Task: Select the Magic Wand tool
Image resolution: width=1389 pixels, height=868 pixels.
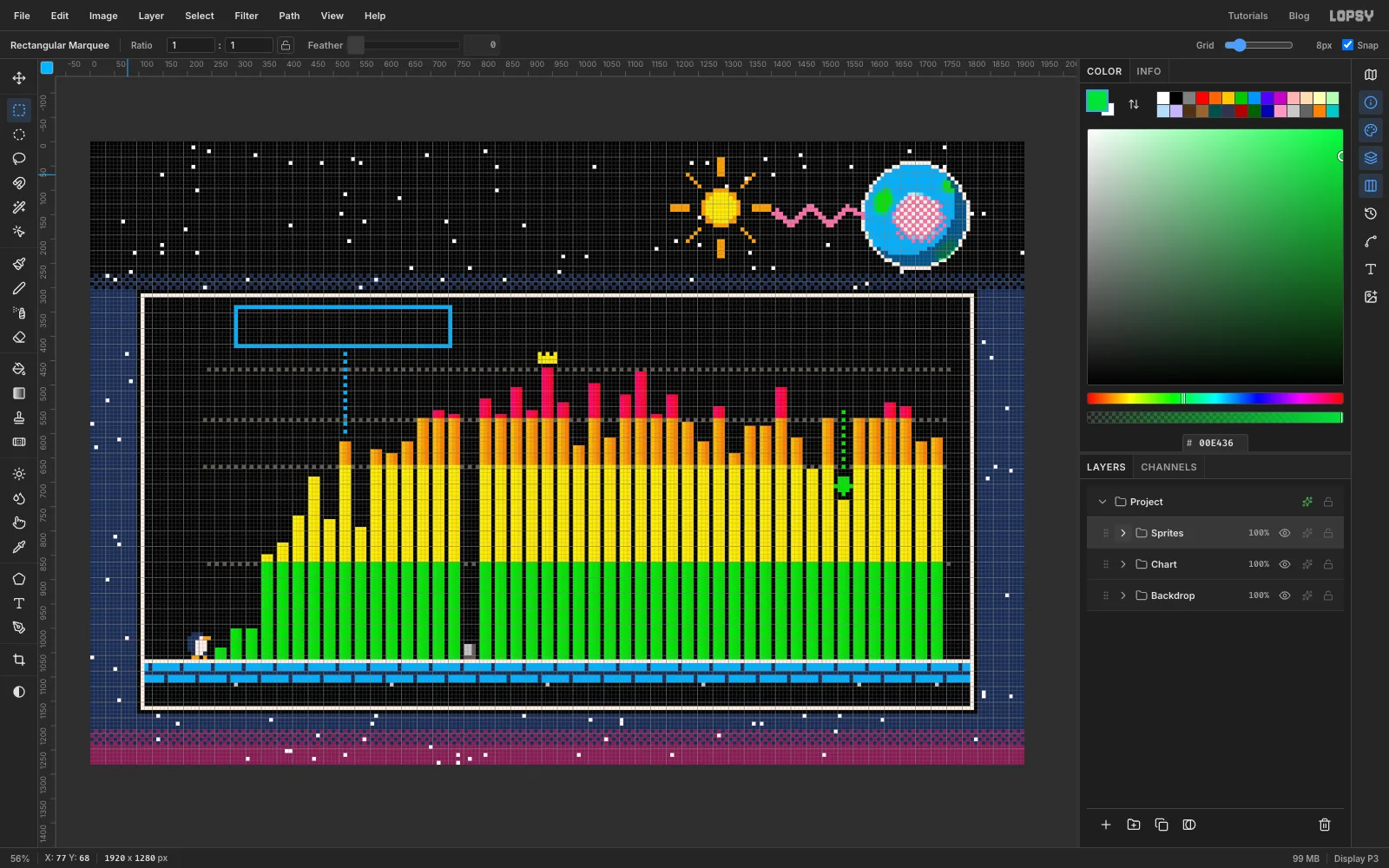Action: coord(18,207)
